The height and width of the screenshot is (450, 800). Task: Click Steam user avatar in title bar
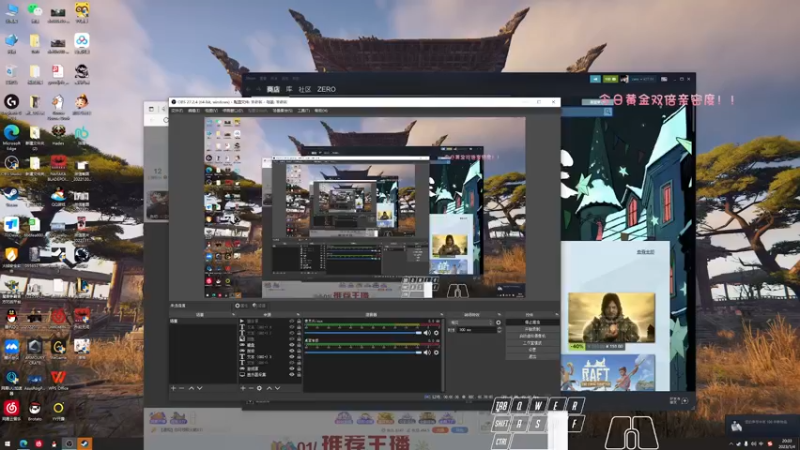[624, 79]
